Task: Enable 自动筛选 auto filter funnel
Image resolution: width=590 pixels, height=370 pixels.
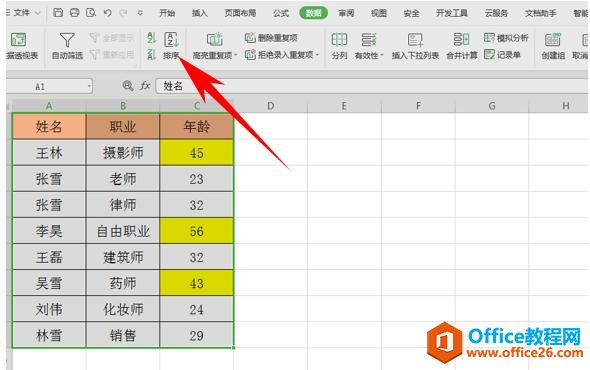Action: 67,46
